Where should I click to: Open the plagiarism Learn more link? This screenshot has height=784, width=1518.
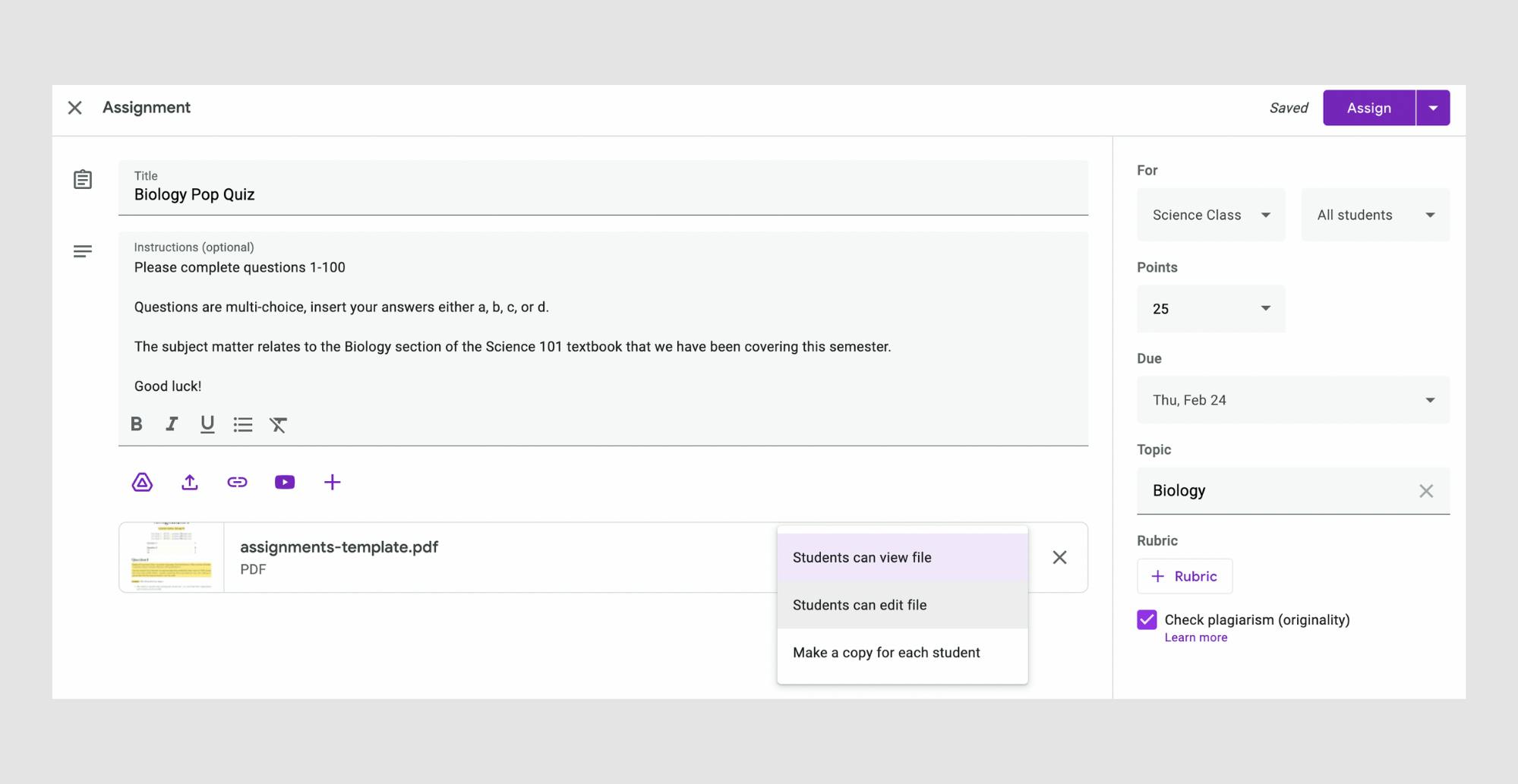pyautogui.click(x=1196, y=638)
